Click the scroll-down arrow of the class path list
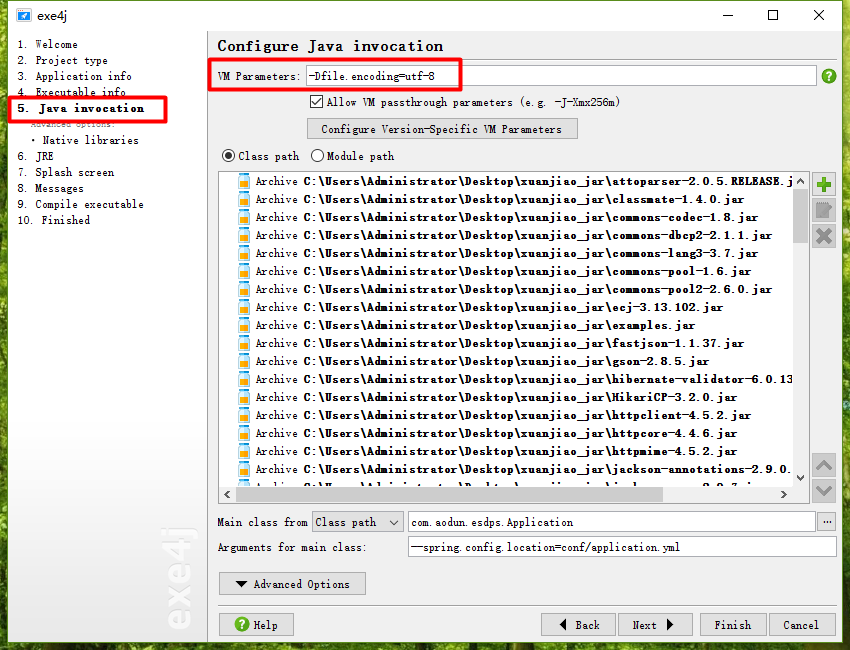The height and width of the screenshot is (650, 850). click(x=800, y=478)
